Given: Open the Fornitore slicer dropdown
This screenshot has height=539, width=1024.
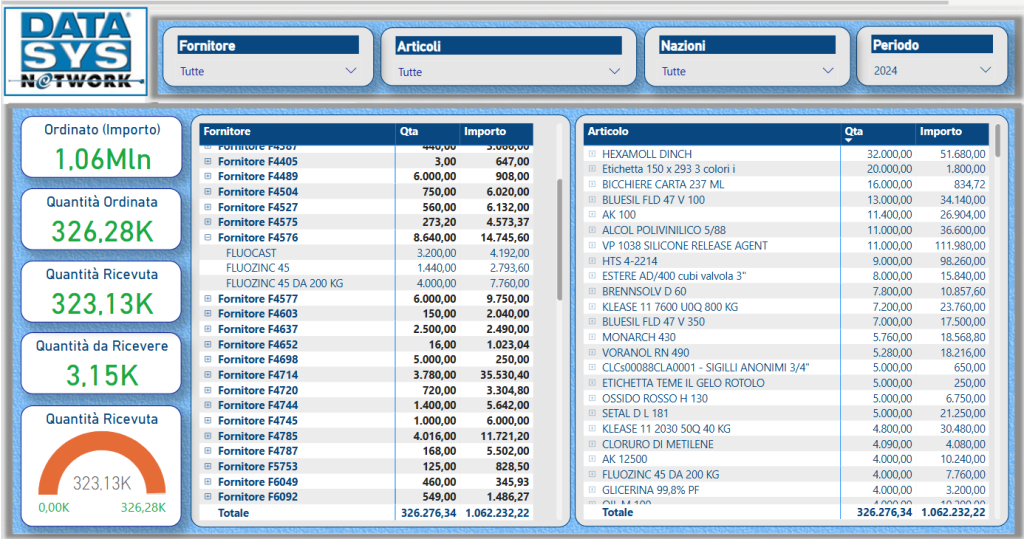Looking at the screenshot, I should 350,71.
